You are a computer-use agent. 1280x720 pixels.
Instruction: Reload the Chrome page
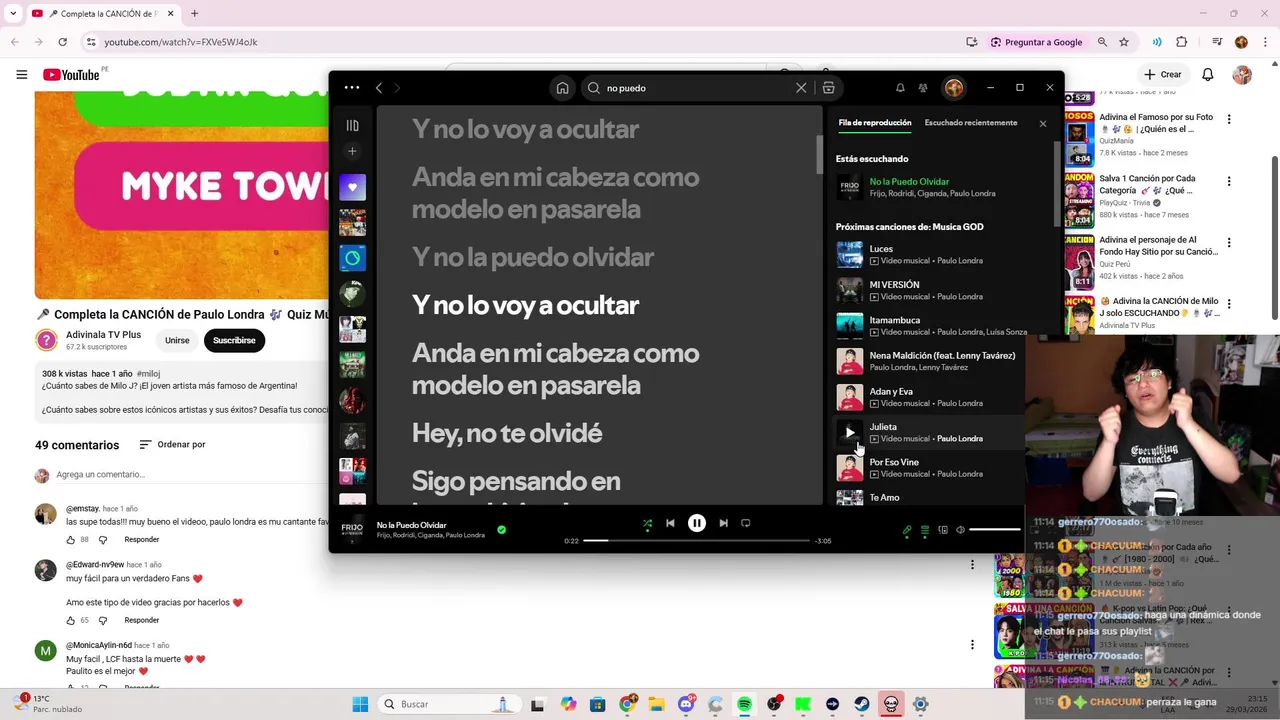[x=62, y=42]
